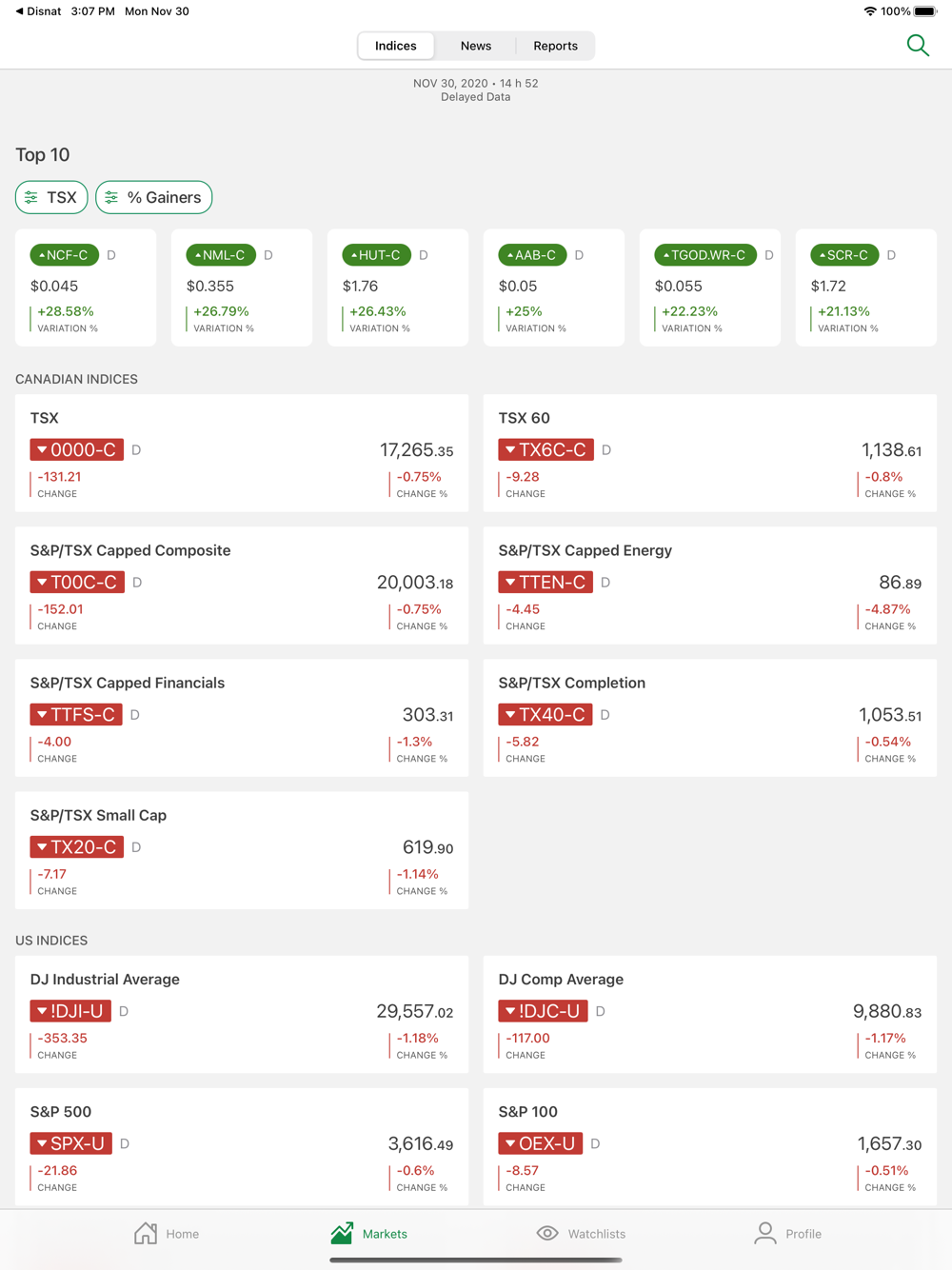Click the CANADIAN INDICES section header
The image size is (952, 1270).
click(76, 379)
